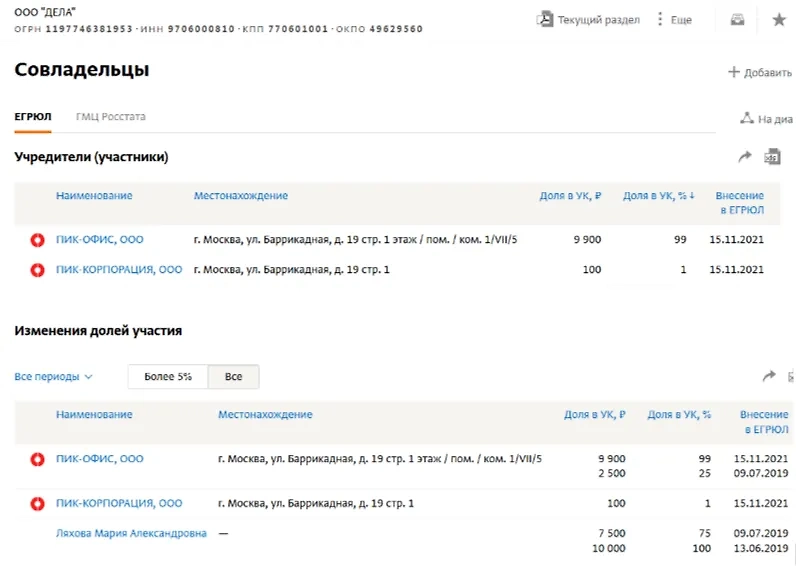Image resolution: width=796 pixels, height=566 pixels.
Task: Sort founders by Внесение в ЕГРЮЛ column
Action: click(739, 203)
